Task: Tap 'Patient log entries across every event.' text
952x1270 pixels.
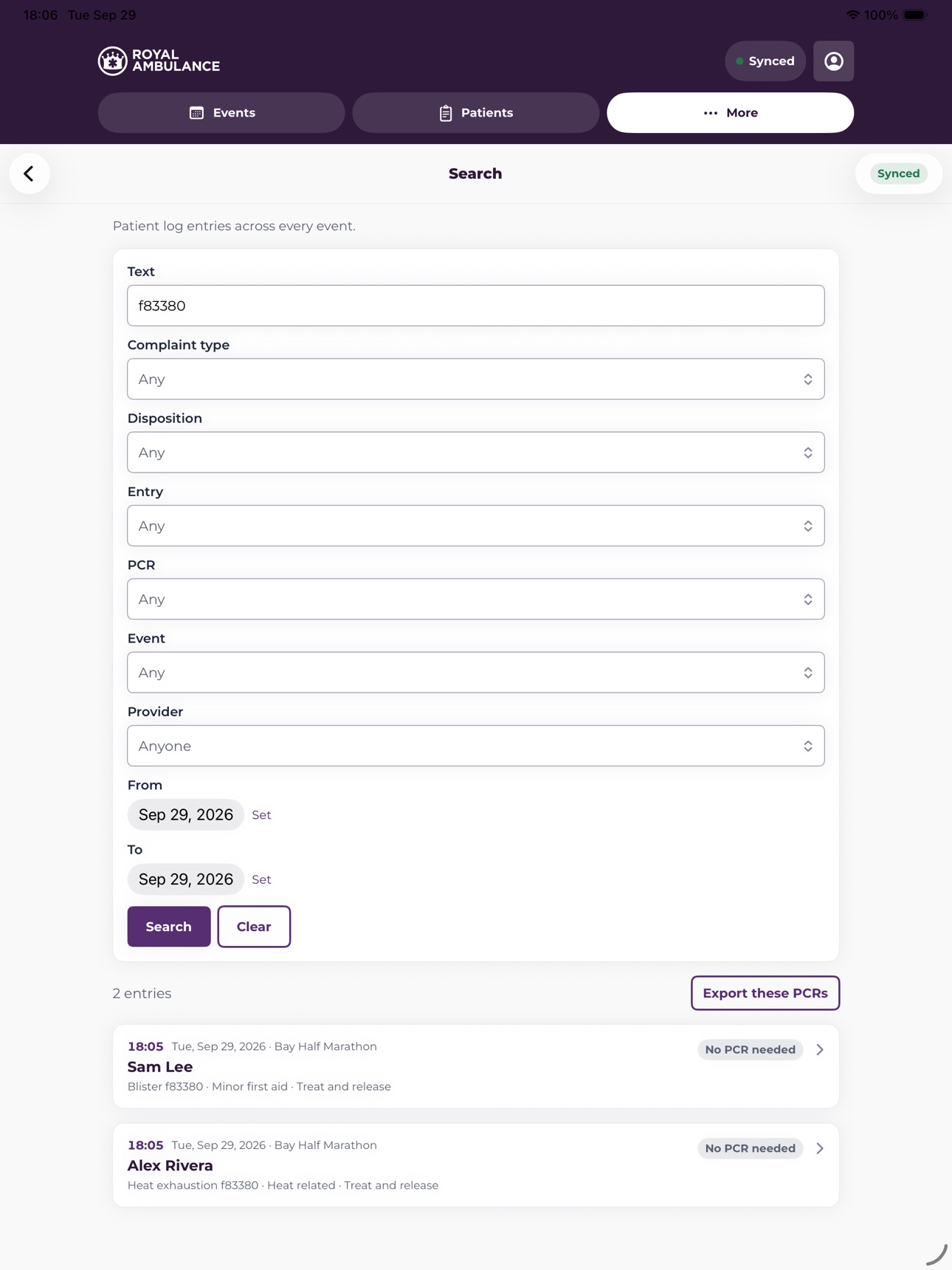Action: 234,226
